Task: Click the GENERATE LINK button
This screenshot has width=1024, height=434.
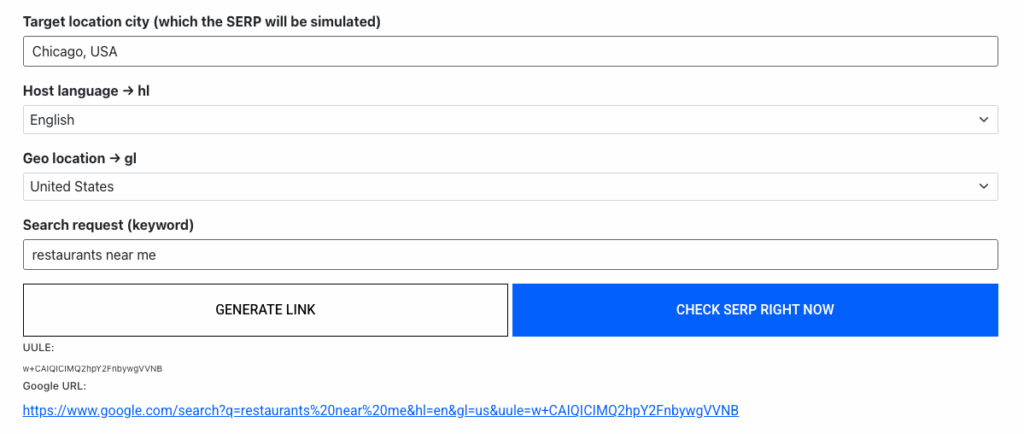Action: 265,310
